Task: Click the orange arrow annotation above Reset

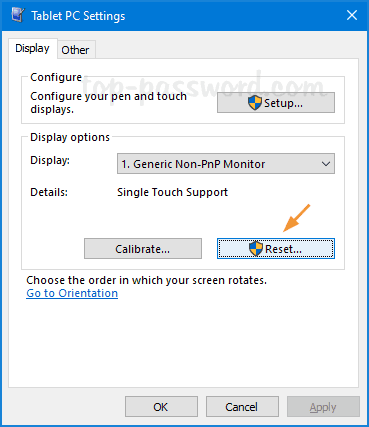Action: pos(296,218)
